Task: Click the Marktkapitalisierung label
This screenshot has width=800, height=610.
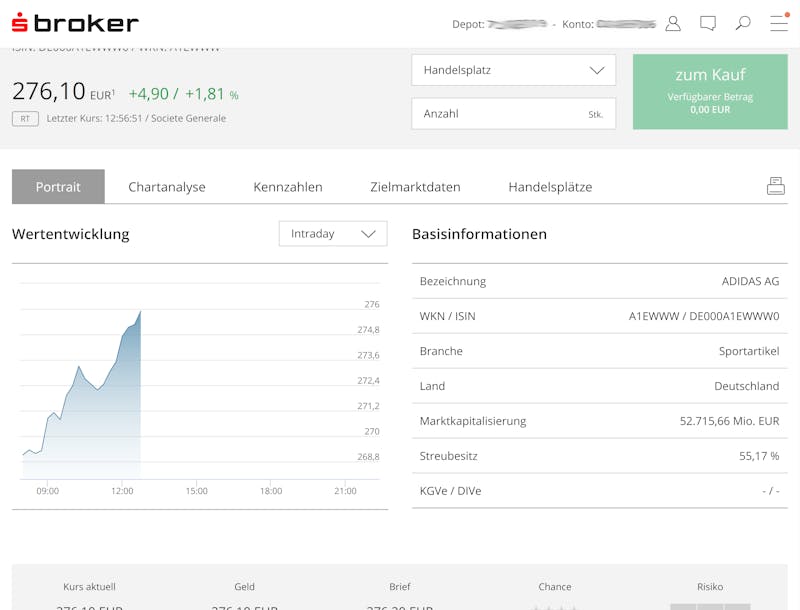Action: point(472,421)
